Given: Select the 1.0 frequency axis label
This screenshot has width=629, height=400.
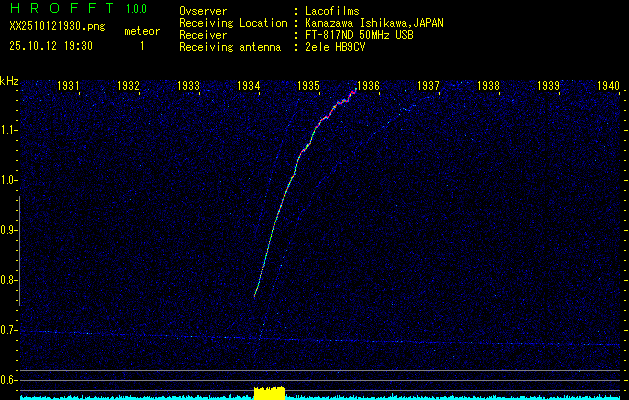Looking at the screenshot, I should 9,180.
